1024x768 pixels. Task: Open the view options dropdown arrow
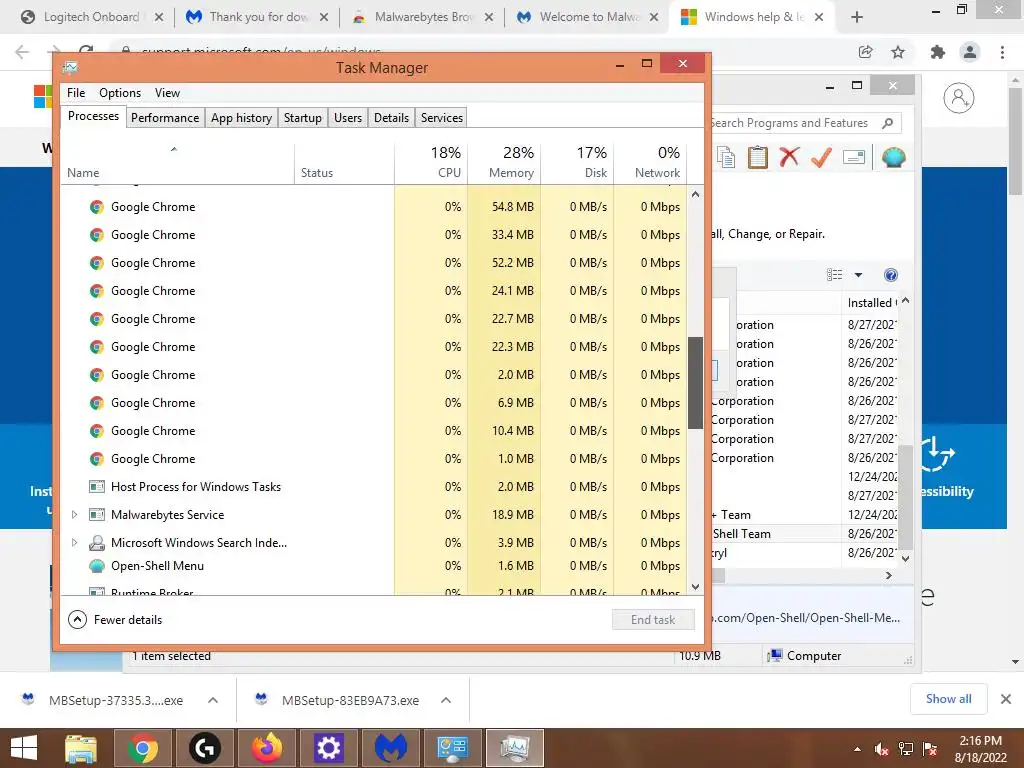(858, 275)
